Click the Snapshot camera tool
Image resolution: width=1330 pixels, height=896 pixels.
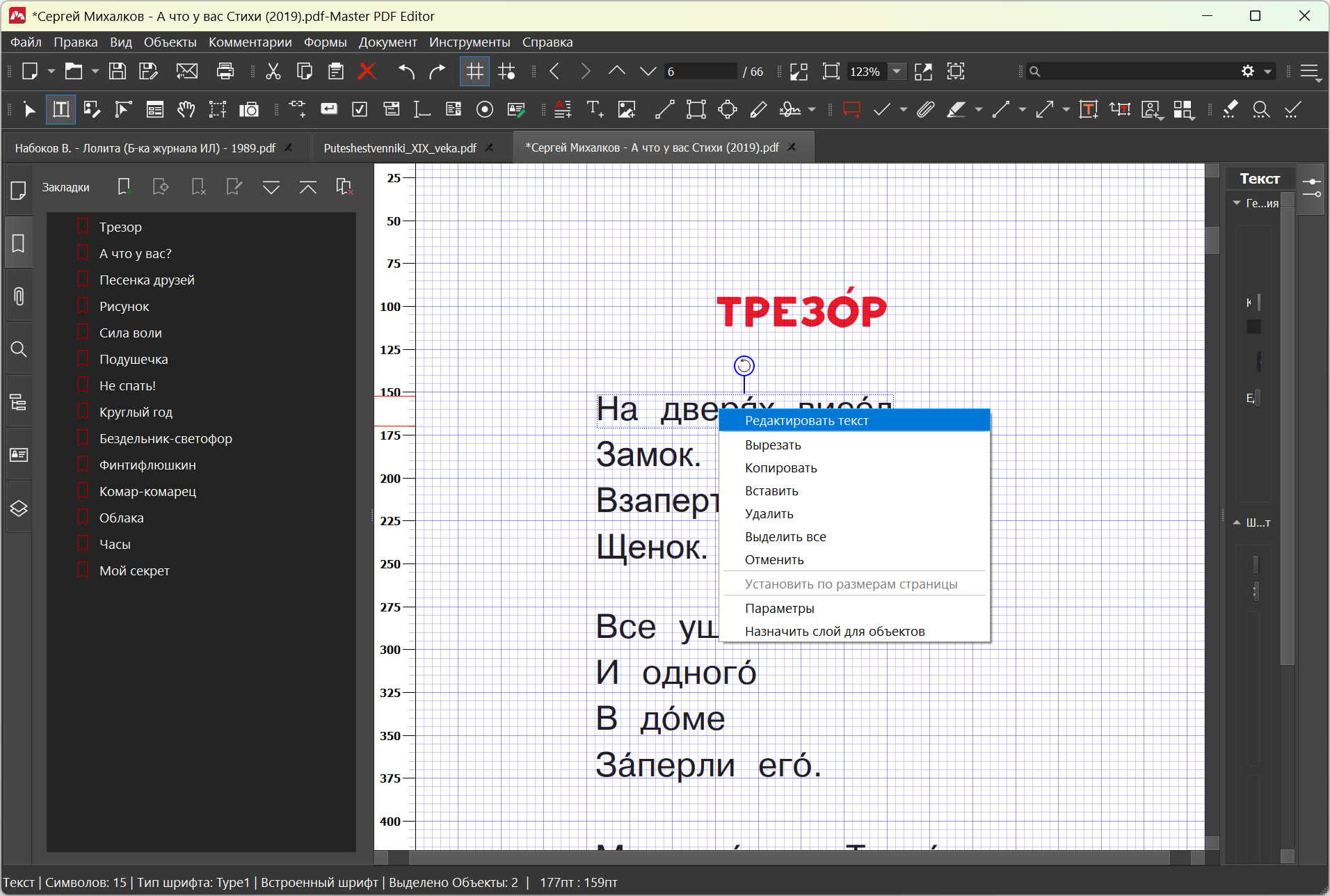click(x=248, y=109)
